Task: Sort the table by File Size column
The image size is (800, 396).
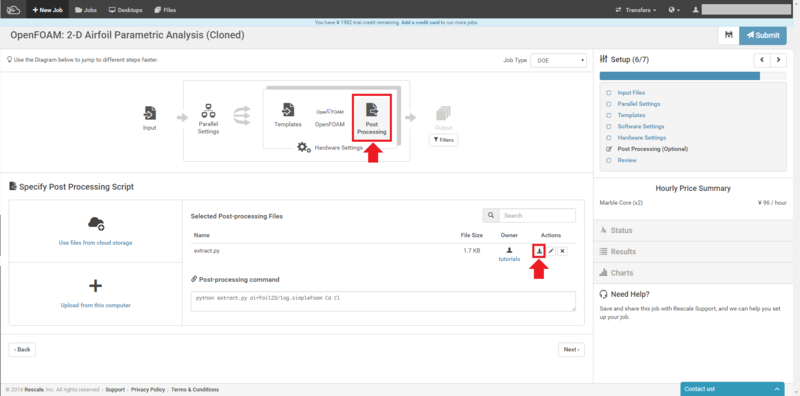Action: tap(472, 235)
